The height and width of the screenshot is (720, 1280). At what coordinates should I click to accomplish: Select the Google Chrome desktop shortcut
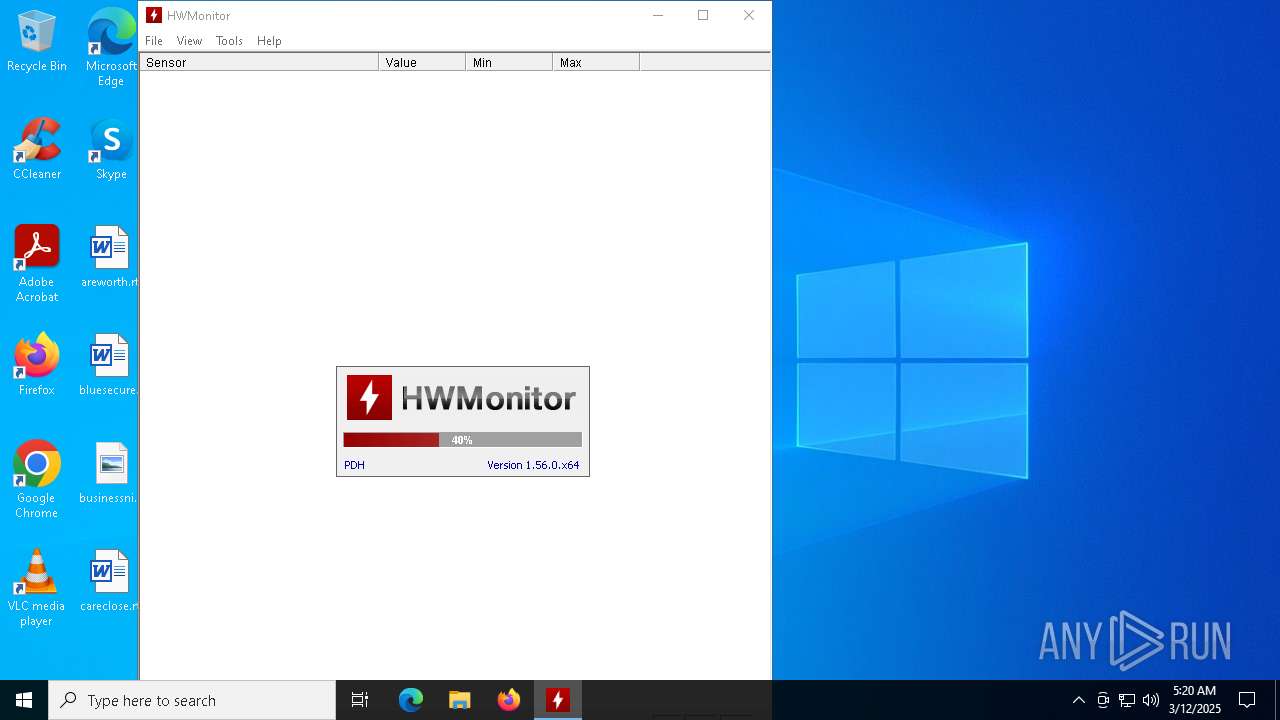coord(37,480)
